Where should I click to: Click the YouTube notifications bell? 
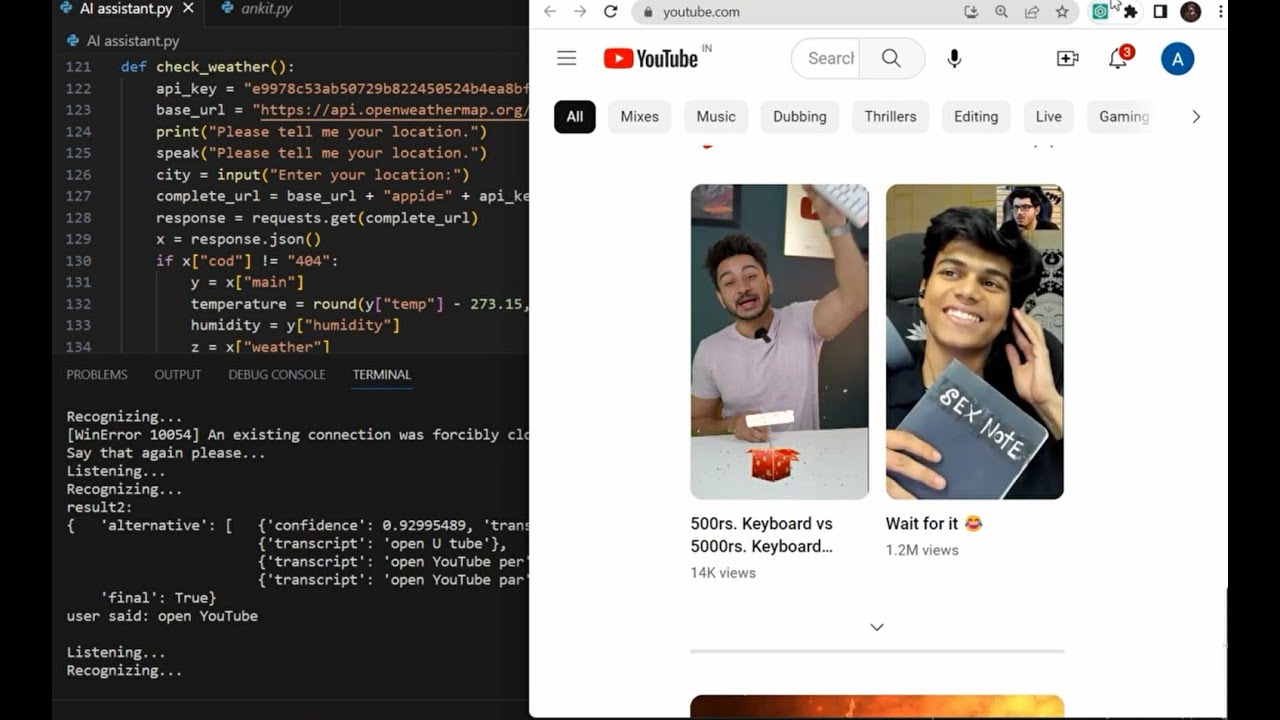[x=1116, y=59]
